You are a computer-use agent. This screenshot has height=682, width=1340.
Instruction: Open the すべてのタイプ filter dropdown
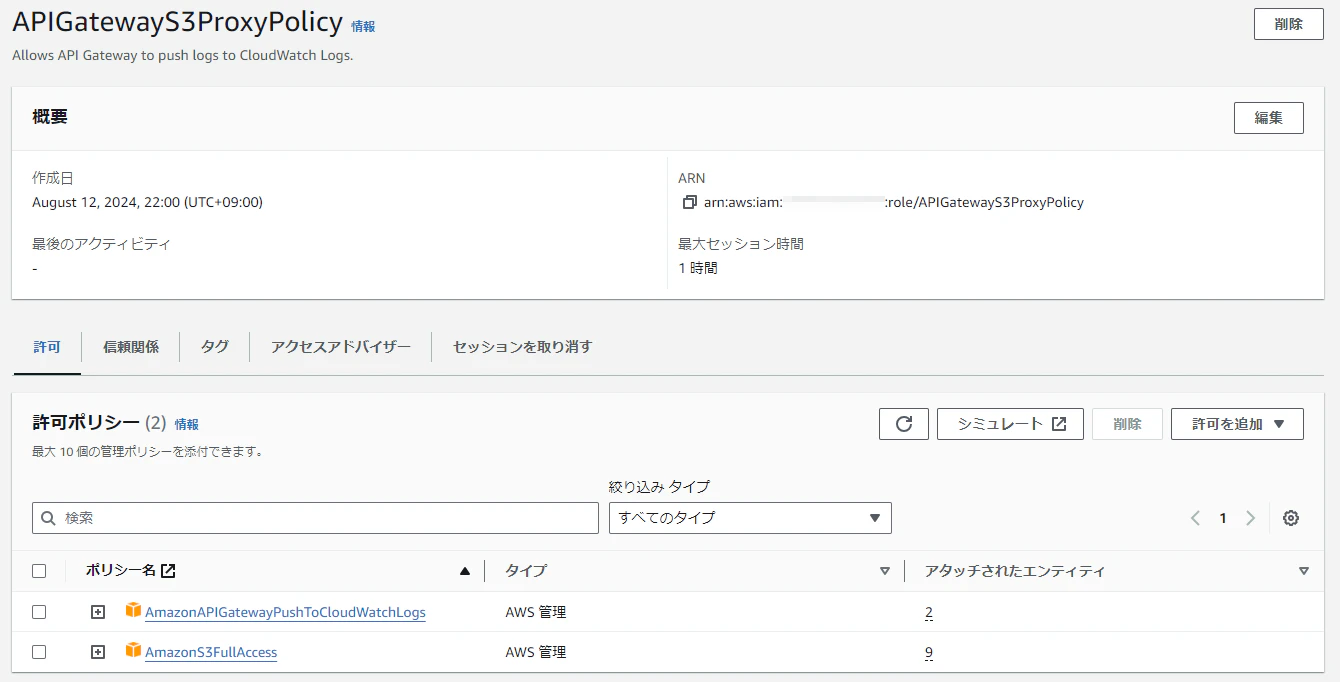[x=750, y=518]
